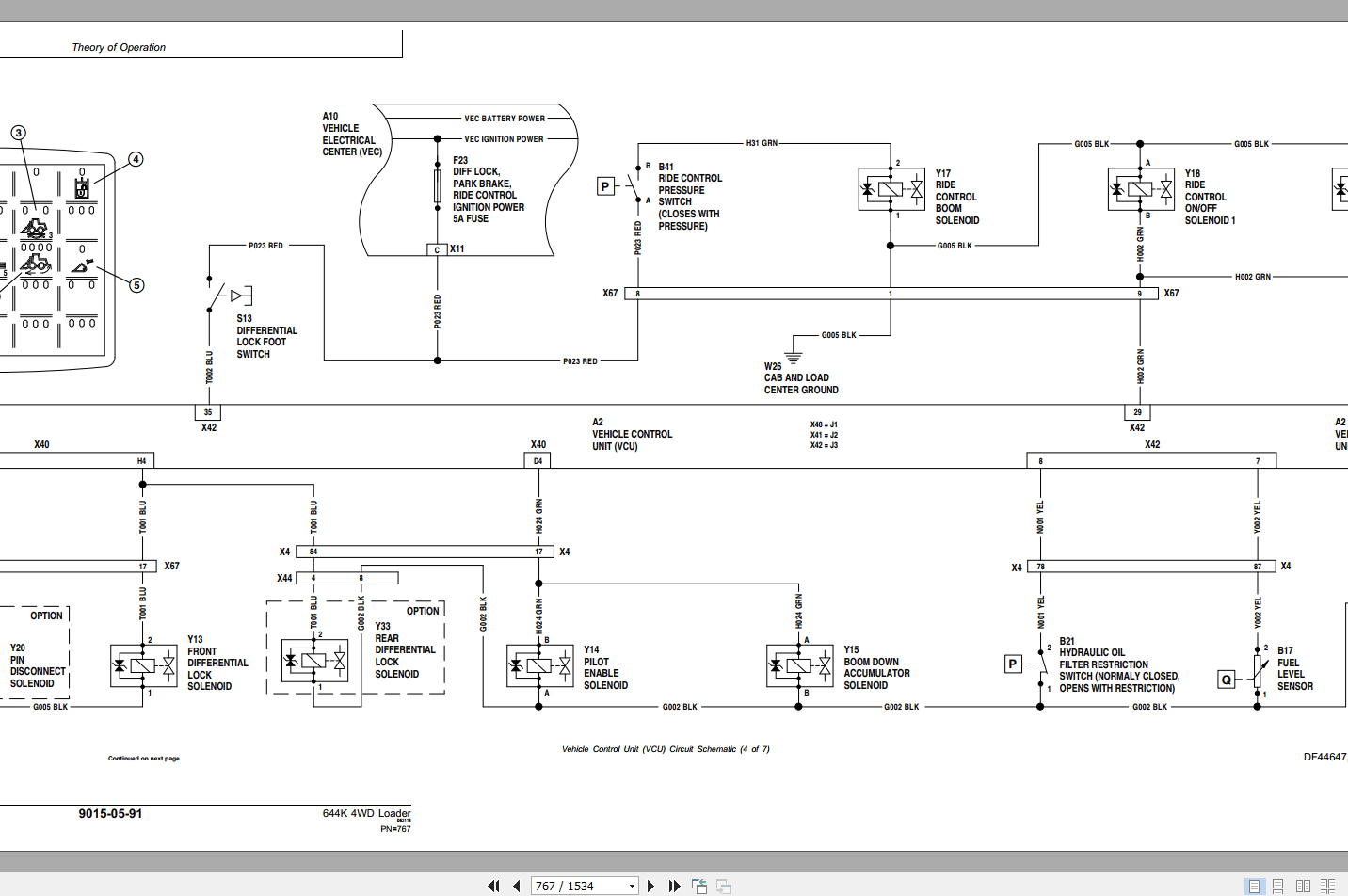Click the 'Y14 Pilot Enable Solenoid' label
Viewport: 1348px width, 896px height.
(x=605, y=667)
